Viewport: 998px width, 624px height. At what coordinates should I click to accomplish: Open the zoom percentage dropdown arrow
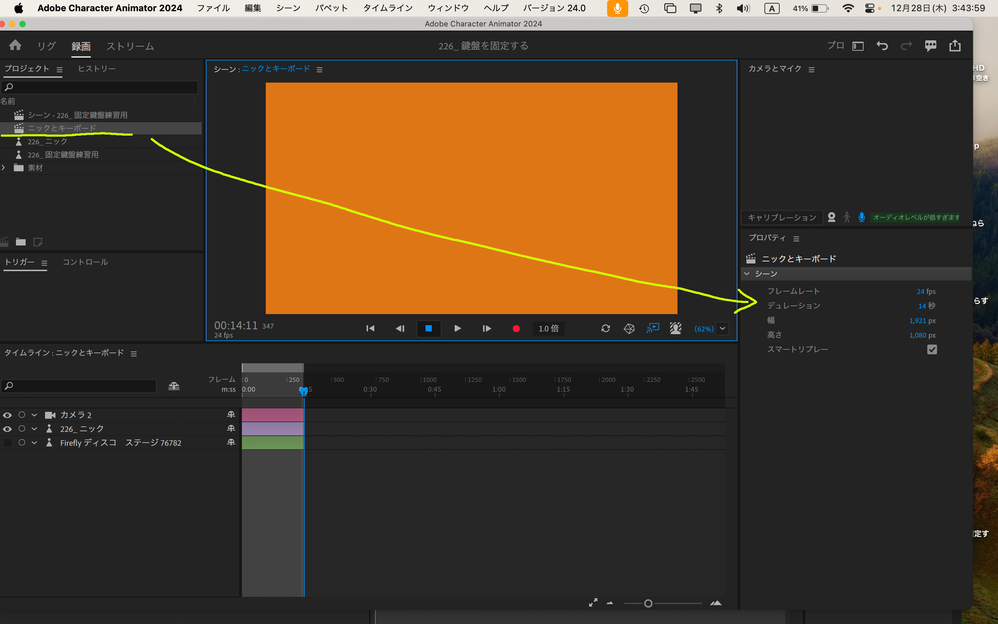click(x=722, y=329)
